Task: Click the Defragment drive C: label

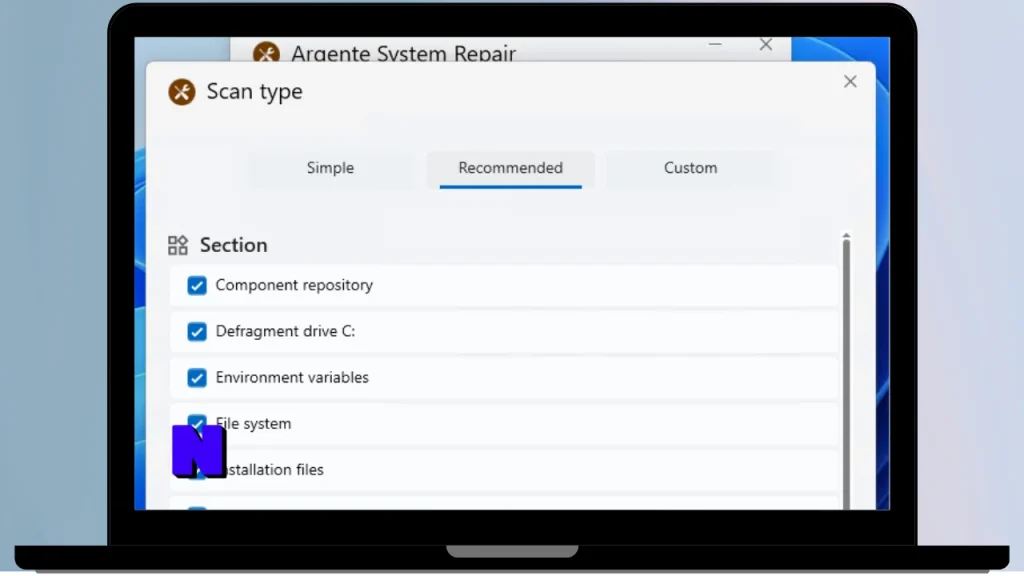Action: point(285,332)
